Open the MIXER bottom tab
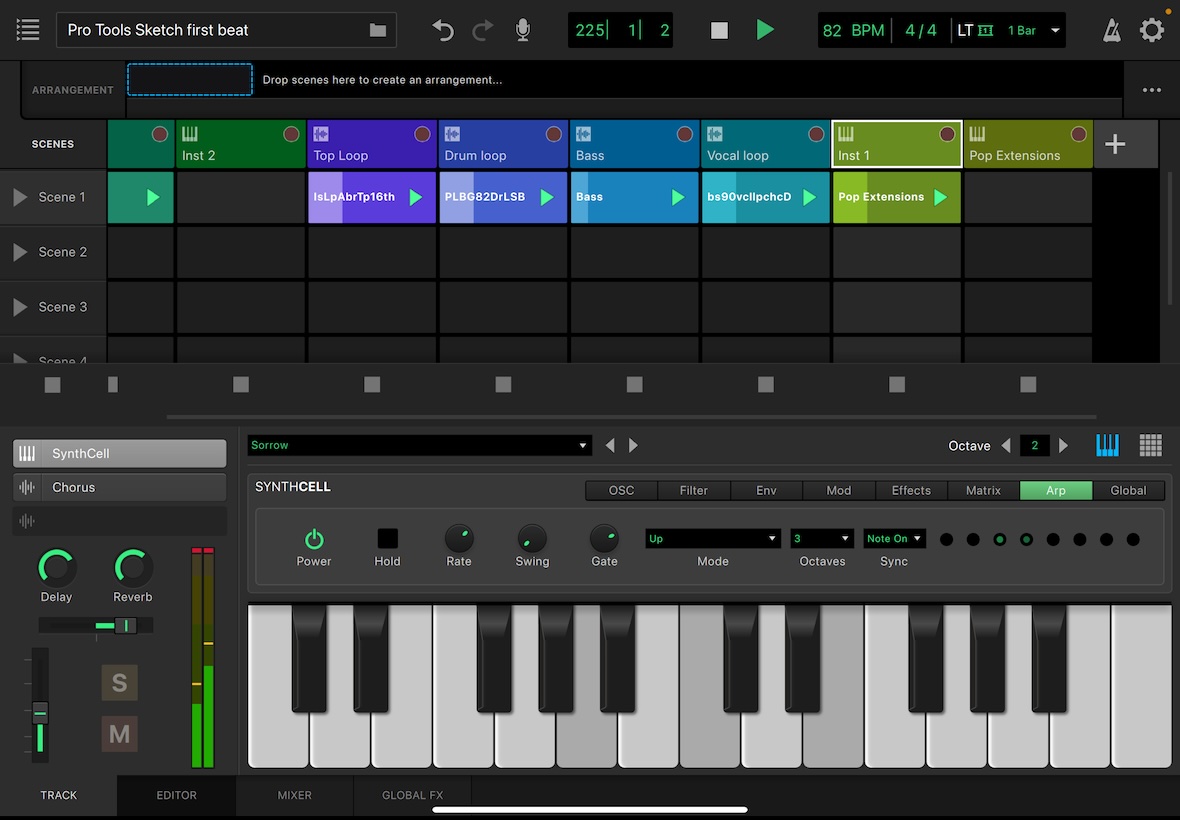The image size is (1180, 820). 294,795
